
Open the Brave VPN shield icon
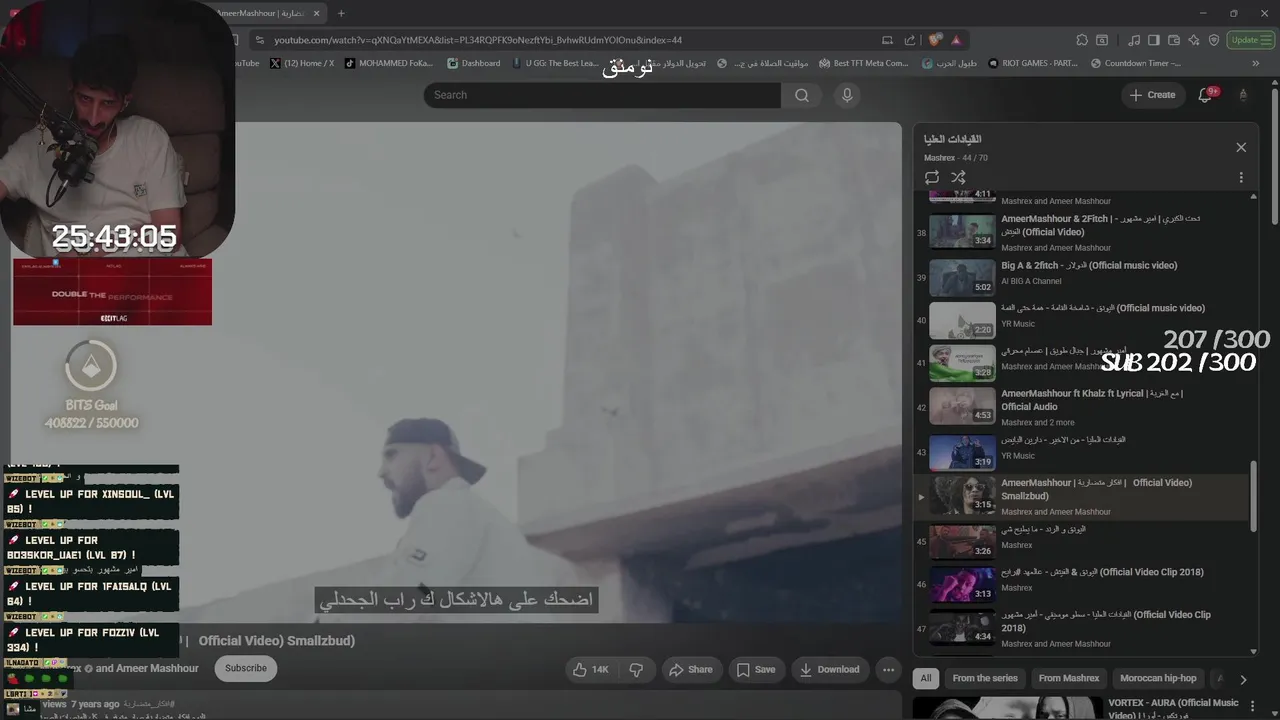[1214, 40]
